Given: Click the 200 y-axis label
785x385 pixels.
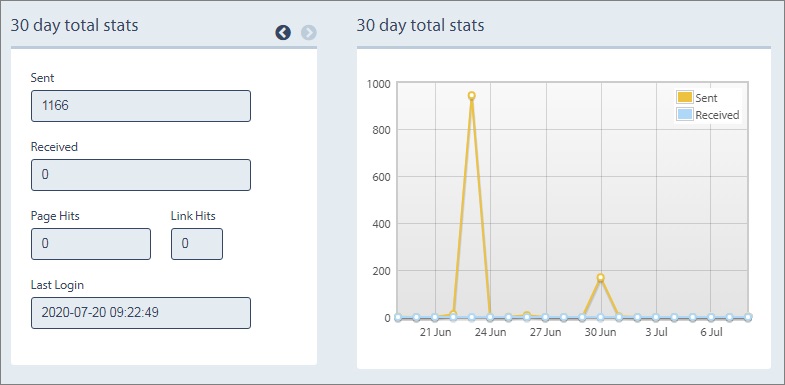Looking at the screenshot, I should pos(381,271).
